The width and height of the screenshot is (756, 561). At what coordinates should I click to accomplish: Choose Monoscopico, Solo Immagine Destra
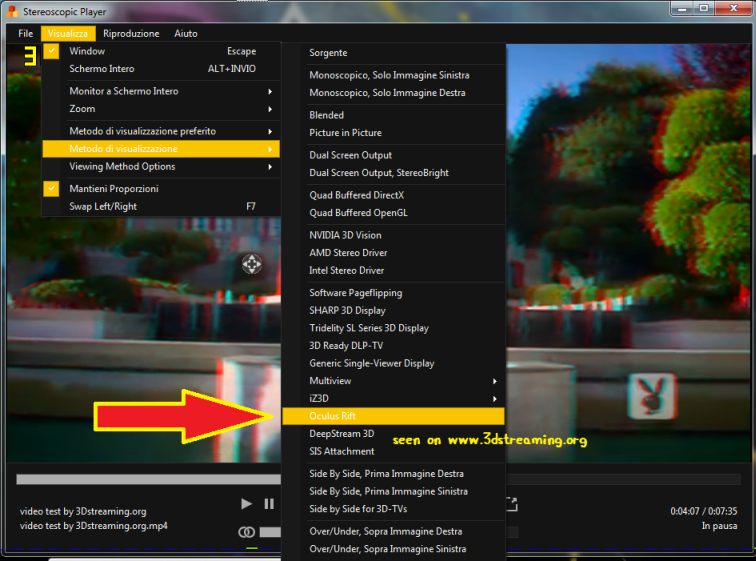tap(393, 93)
